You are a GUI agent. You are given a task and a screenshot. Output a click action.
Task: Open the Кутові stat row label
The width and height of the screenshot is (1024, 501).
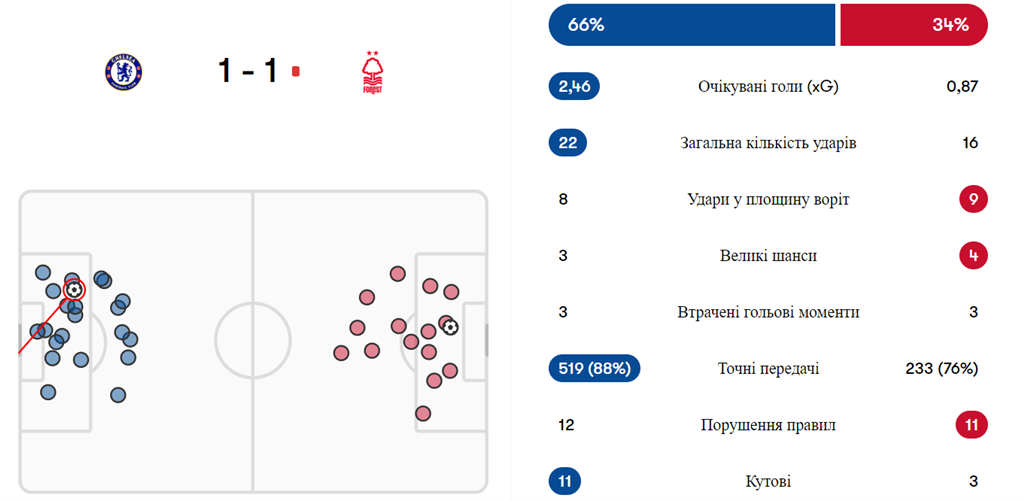coord(768,482)
